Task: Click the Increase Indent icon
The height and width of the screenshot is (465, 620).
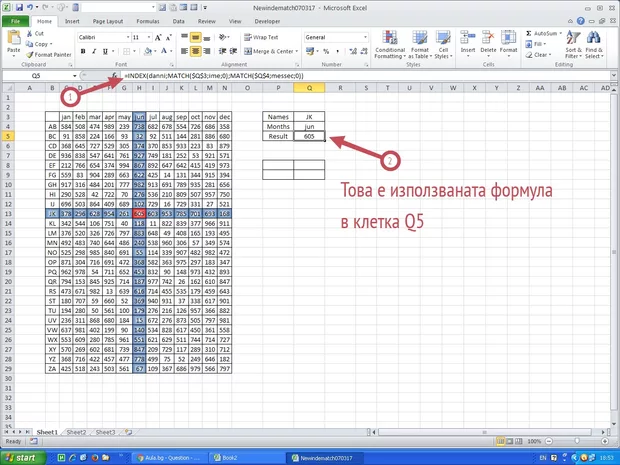Action: click(x=234, y=51)
